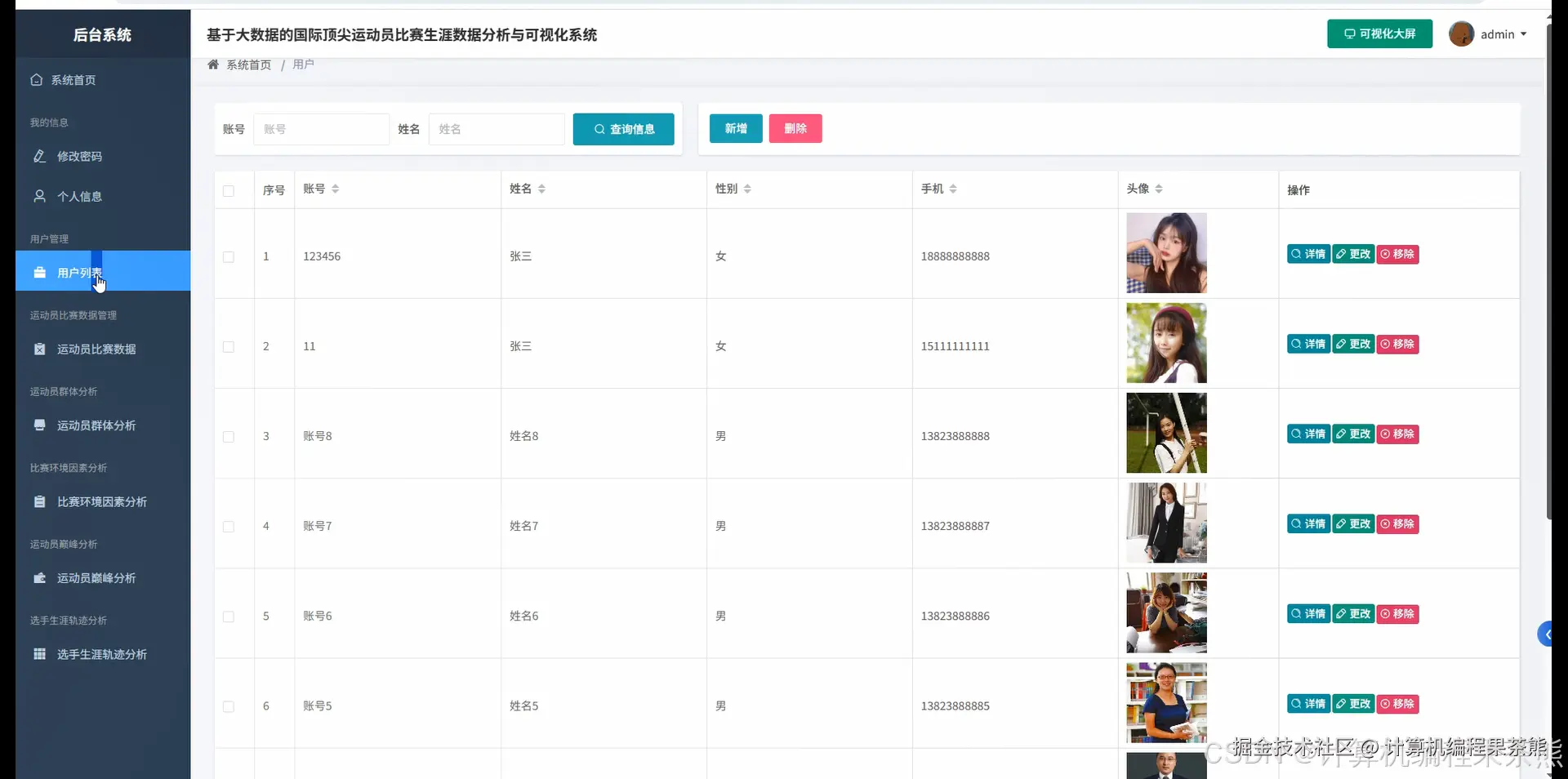View 详情 for 账号6
1568x779 pixels.
pyautogui.click(x=1308, y=613)
